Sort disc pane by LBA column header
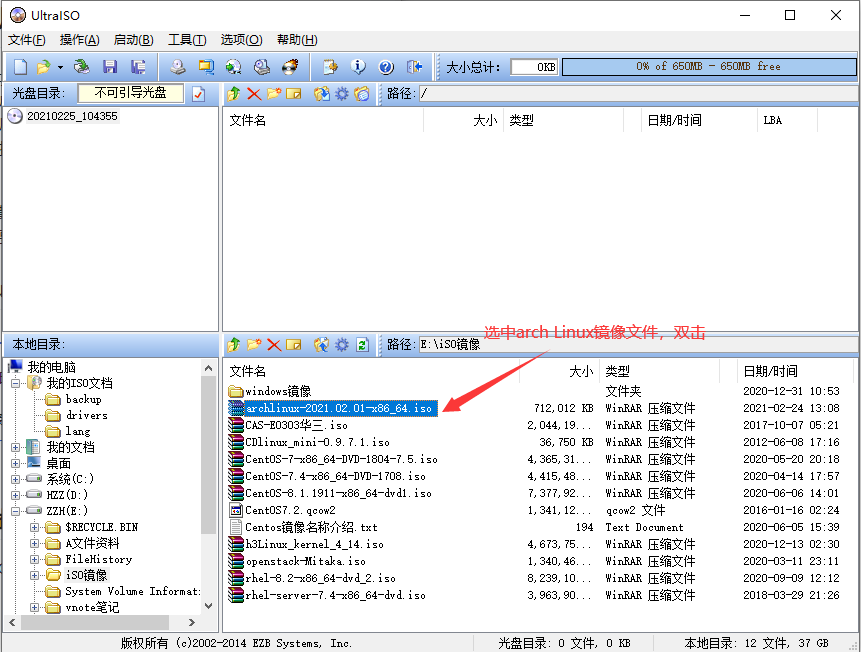The height and width of the screenshot is (652, 861). click(787, 120)
